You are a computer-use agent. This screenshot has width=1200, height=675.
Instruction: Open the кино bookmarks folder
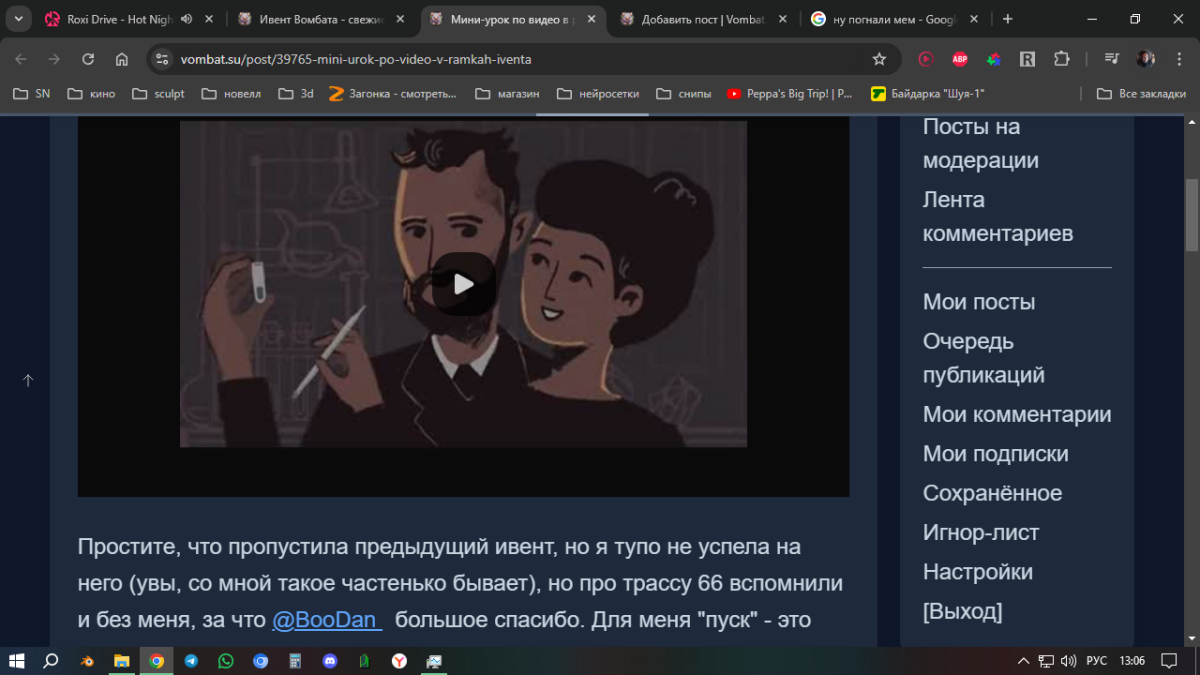[x=91, y=94]
